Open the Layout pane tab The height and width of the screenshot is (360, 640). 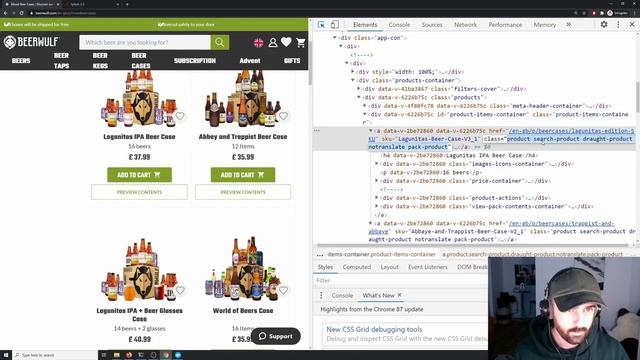(x=389, y=267)
